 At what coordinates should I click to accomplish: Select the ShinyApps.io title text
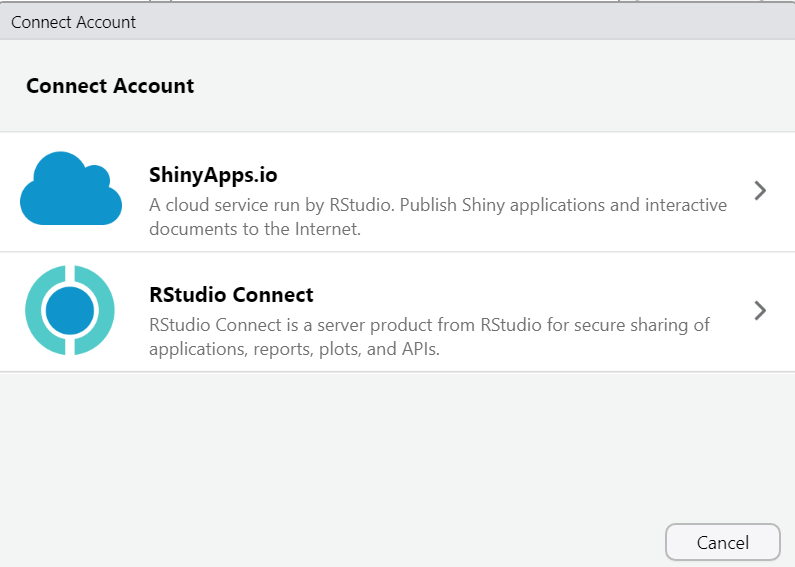coord(213,175)
